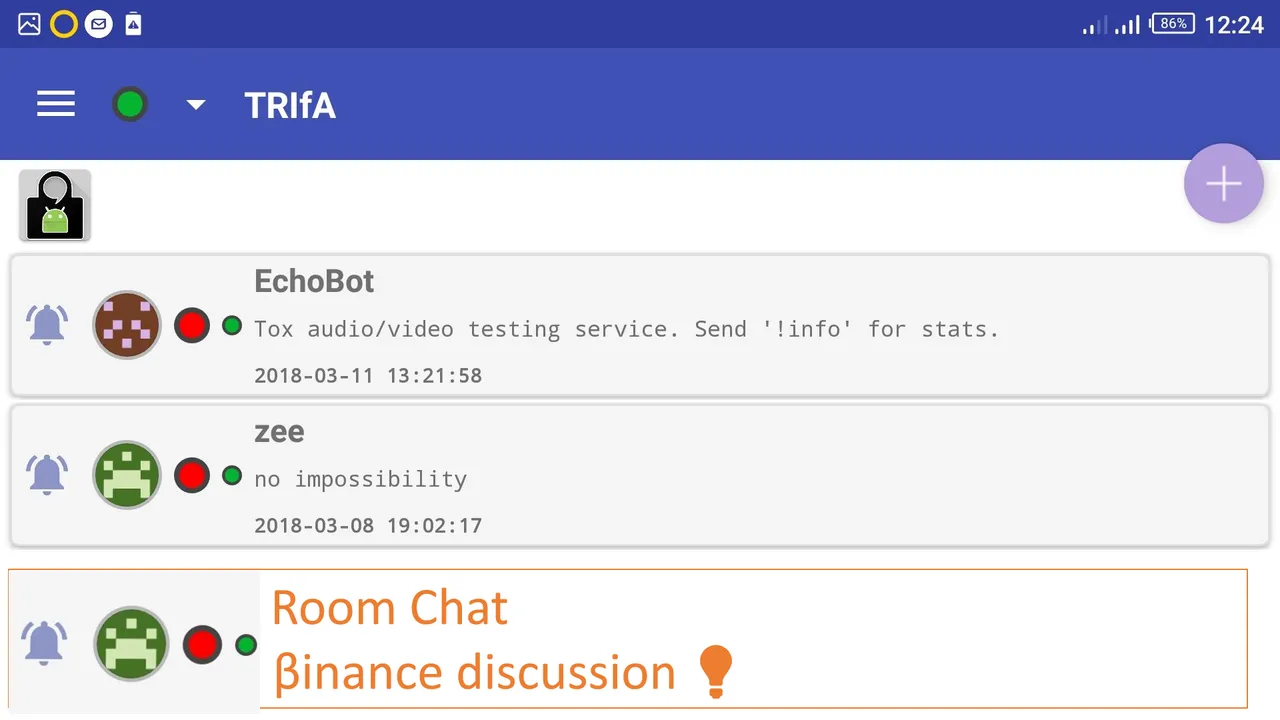Open the EchoBot conversation
1280x720 pixels.
coord(640,325)
